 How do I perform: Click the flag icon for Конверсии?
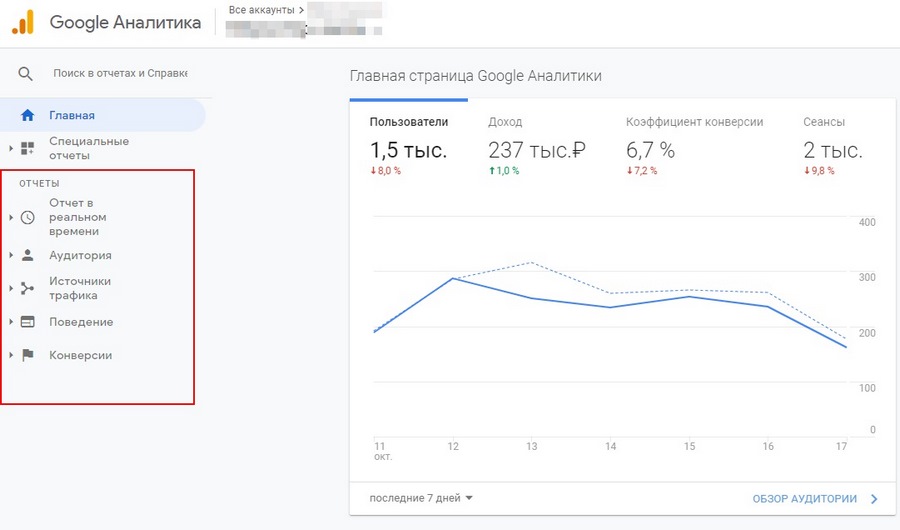pyautogui.click(x=27, y=355)
